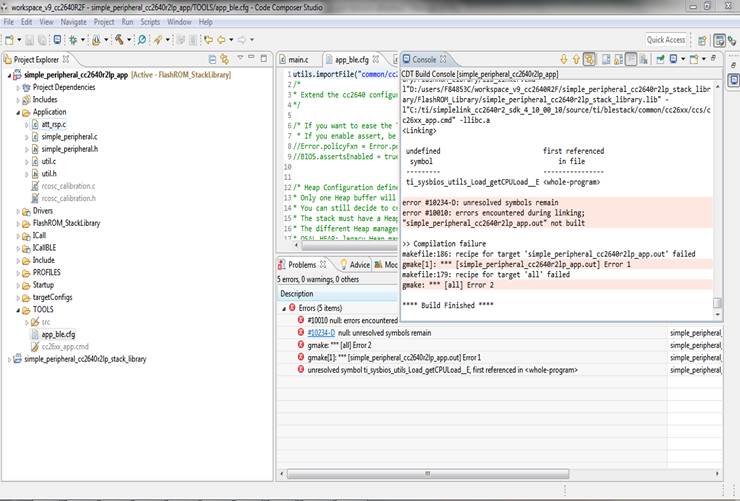The image size is (740, 501).
Task: Open the Run menu
Action: tap(127, 22)
